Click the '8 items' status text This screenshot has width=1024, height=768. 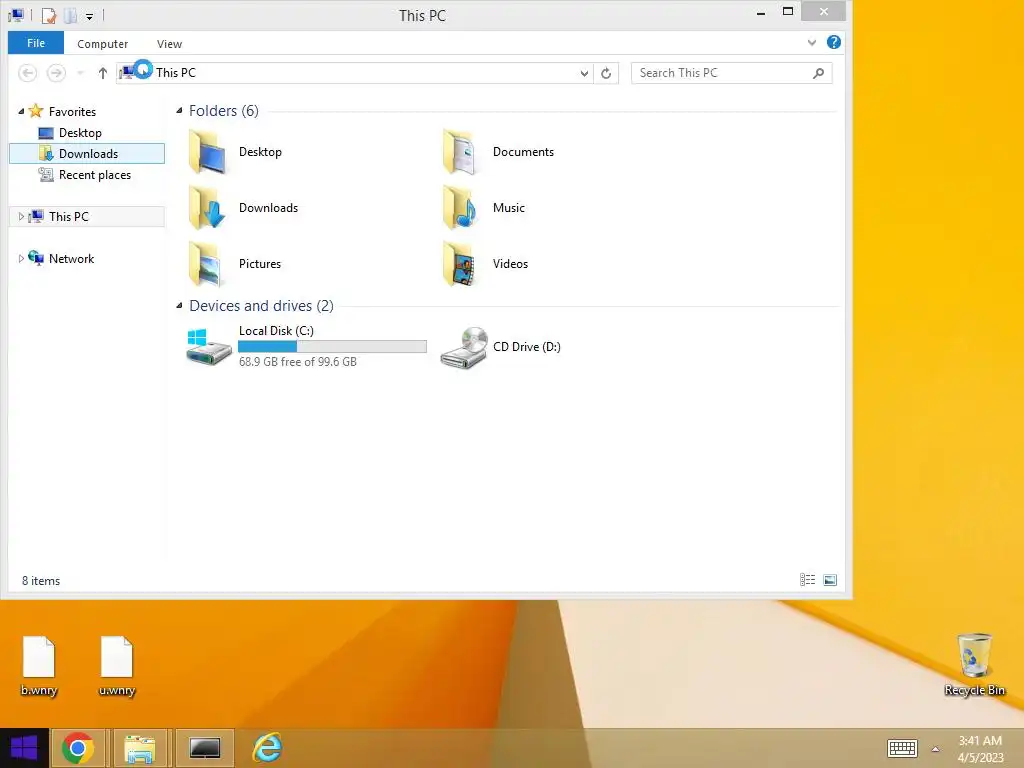(x=41, y=581)
